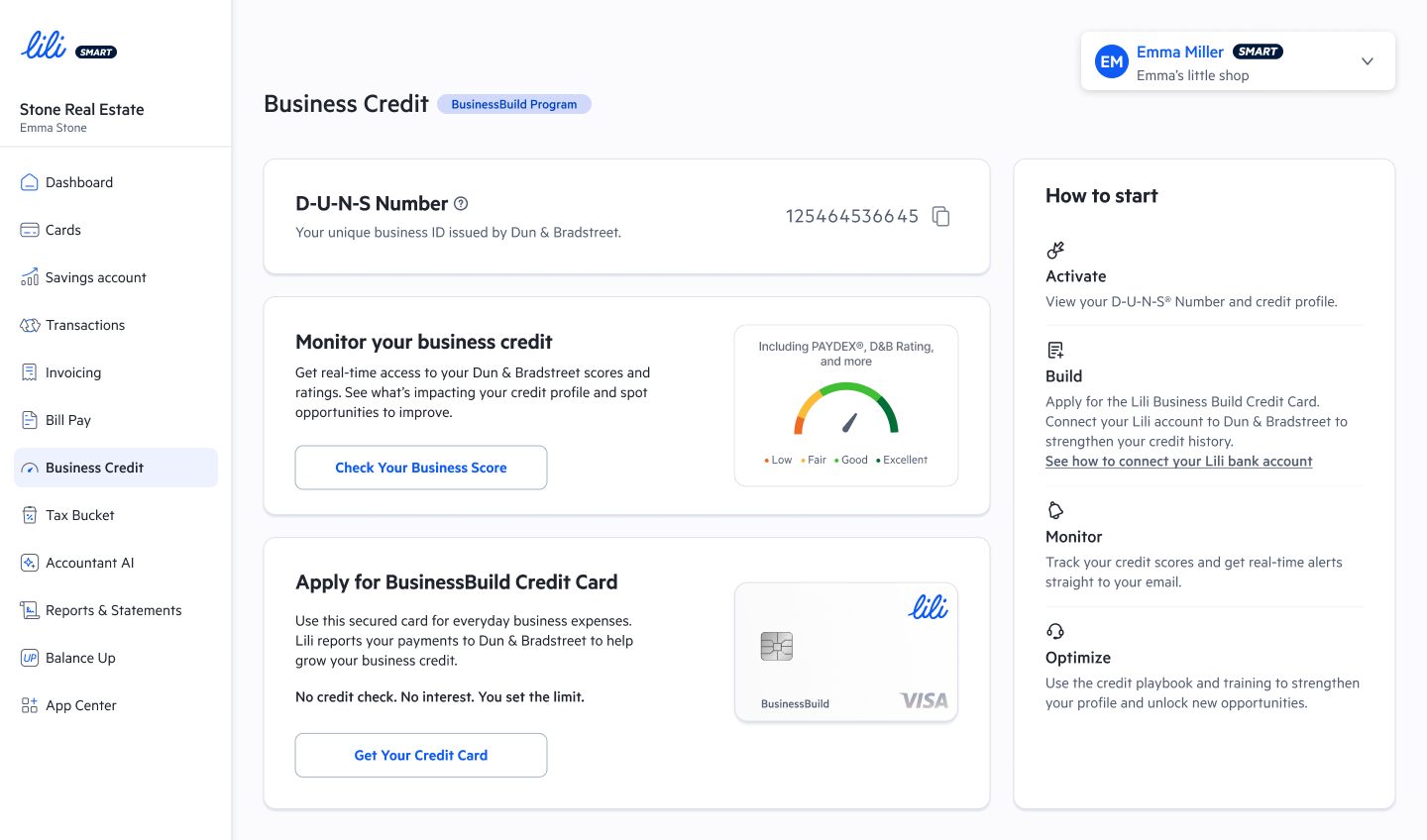Screen dimensions: 1427x840
Task: Click the D-U-N-S help question mark icon
Action: click(461, 204)
